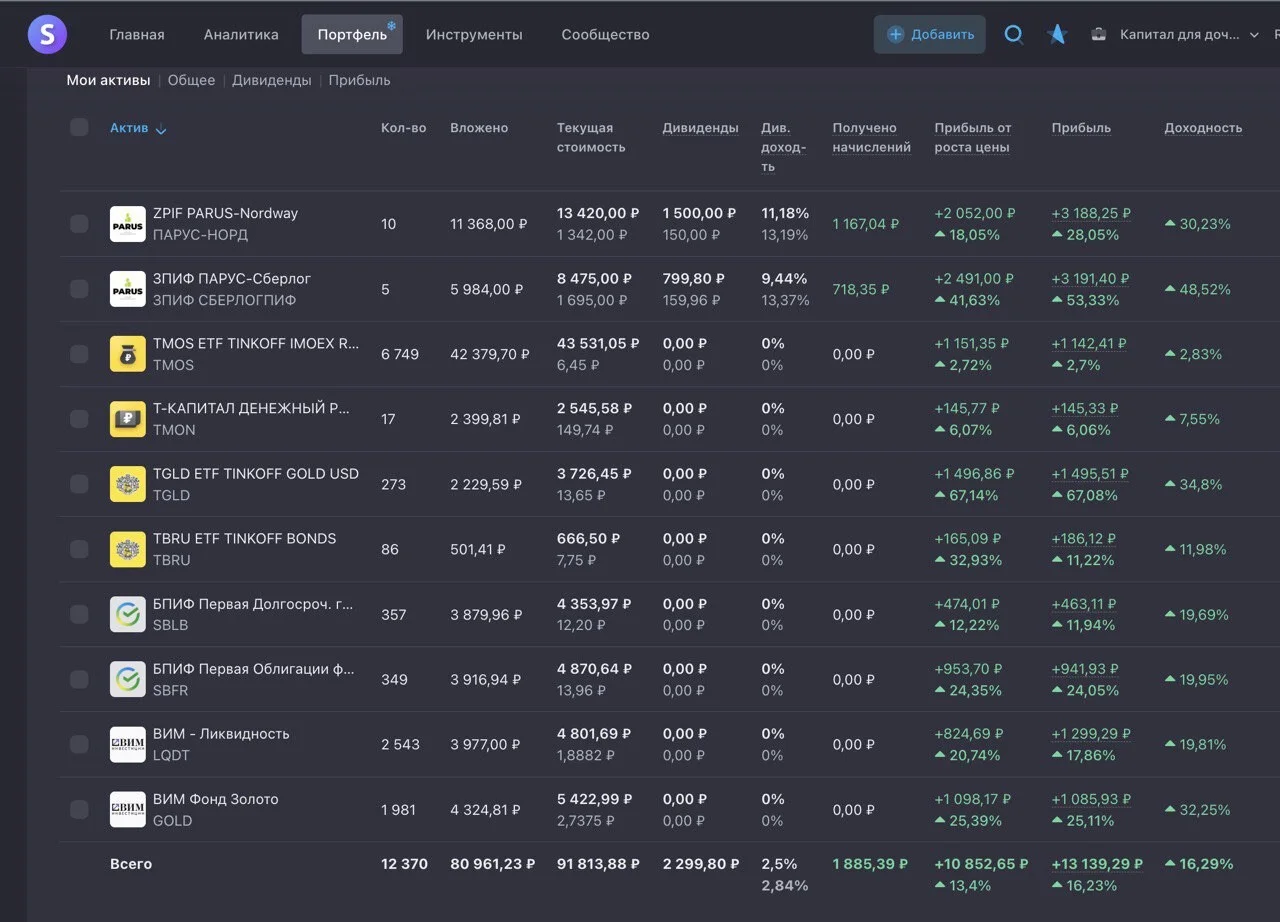Click the Див. доходность column header

784,147
